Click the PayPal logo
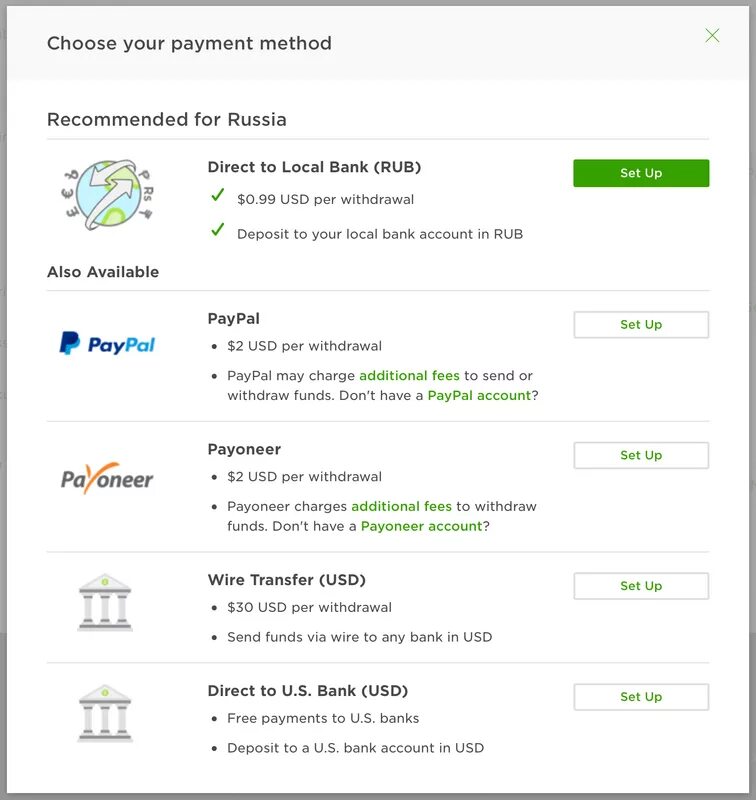 107,344
